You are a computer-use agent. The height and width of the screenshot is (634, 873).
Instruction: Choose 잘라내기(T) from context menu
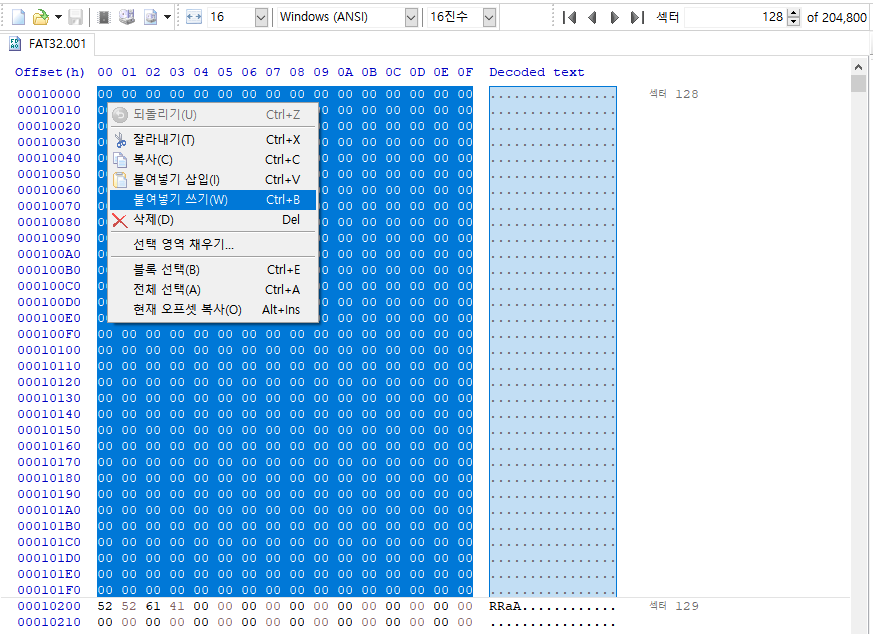(x=212, y=140)
